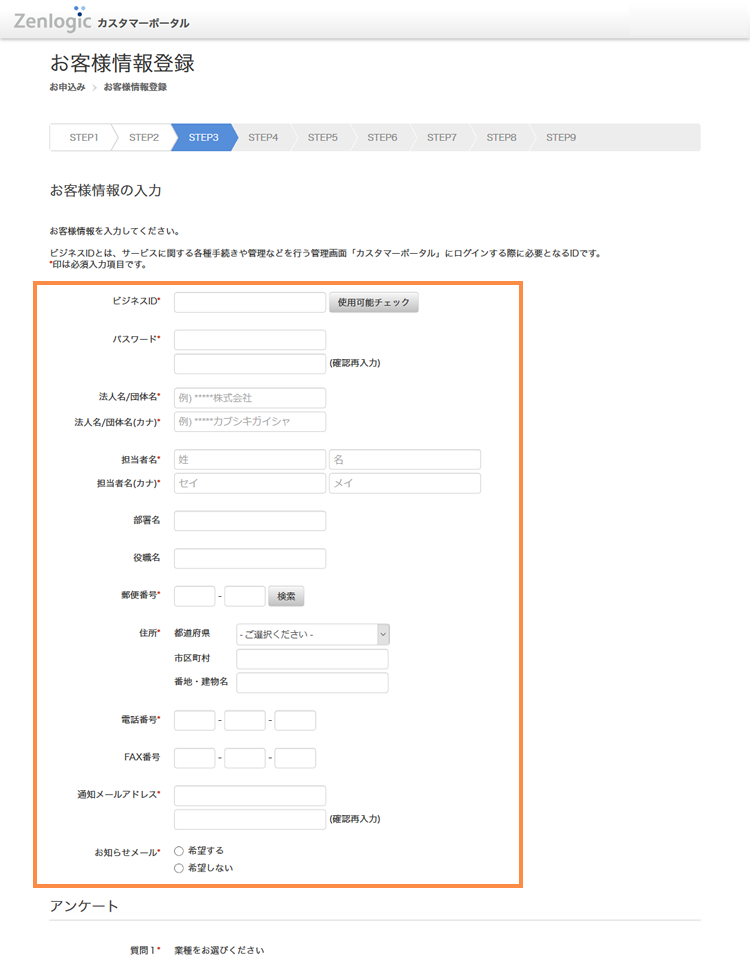Click the highlighted STEP3 tab

point(204,138)
